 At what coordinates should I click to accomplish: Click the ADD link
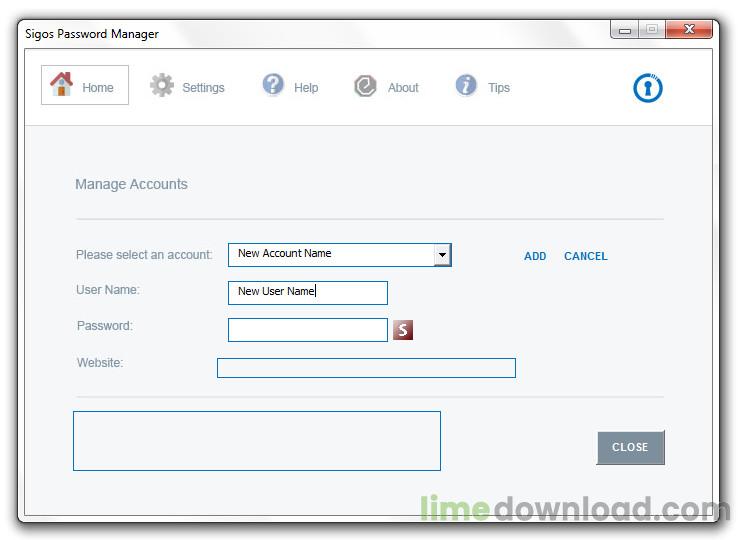[535, 256]
